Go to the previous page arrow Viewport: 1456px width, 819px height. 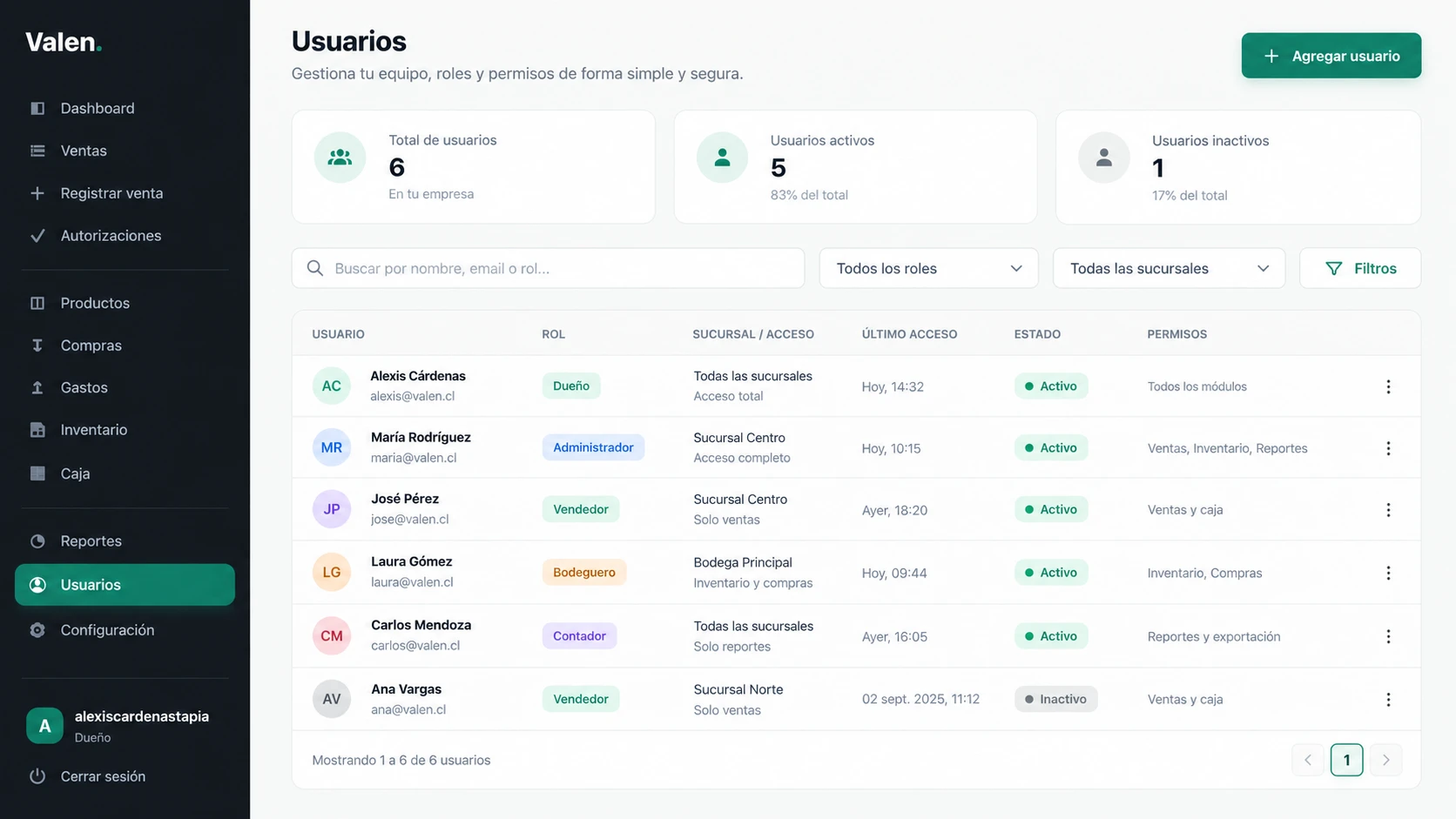click(x=1308, y=760)
